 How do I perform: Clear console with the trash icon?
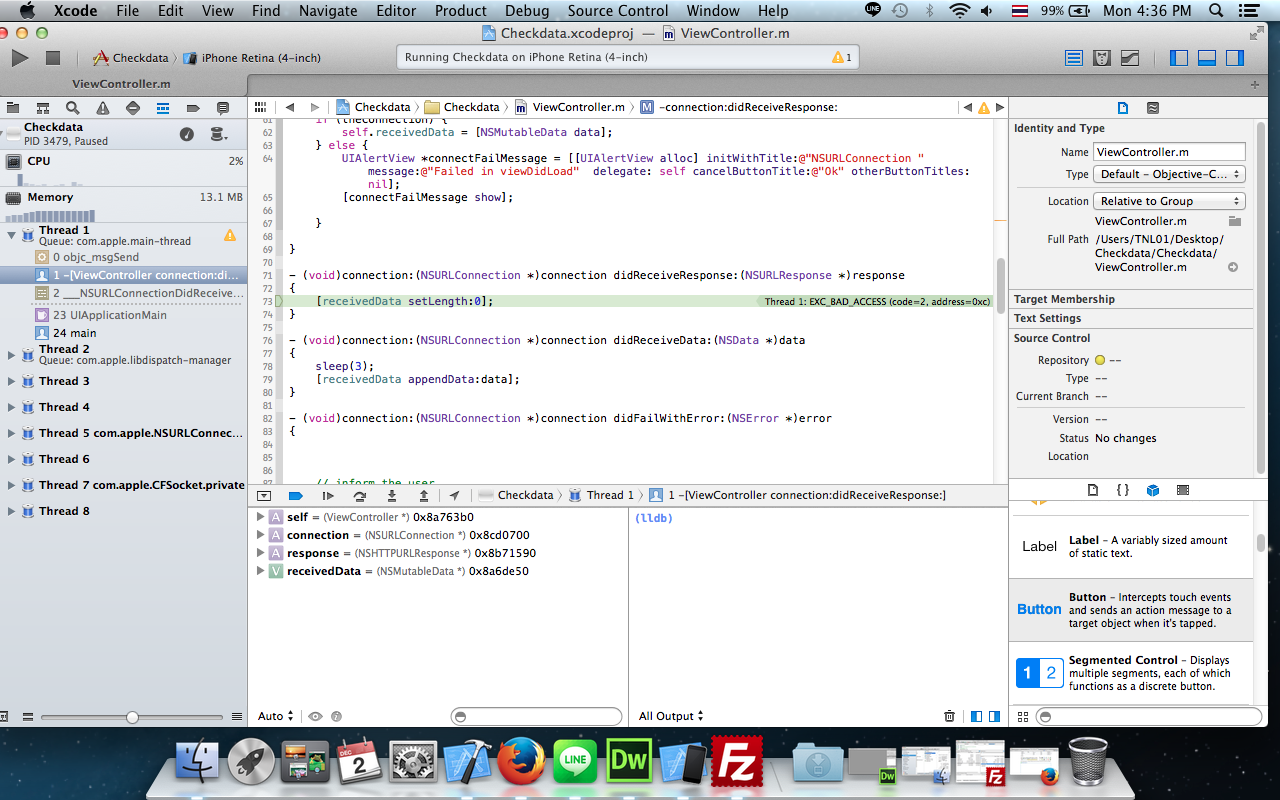tap(949, 716)
